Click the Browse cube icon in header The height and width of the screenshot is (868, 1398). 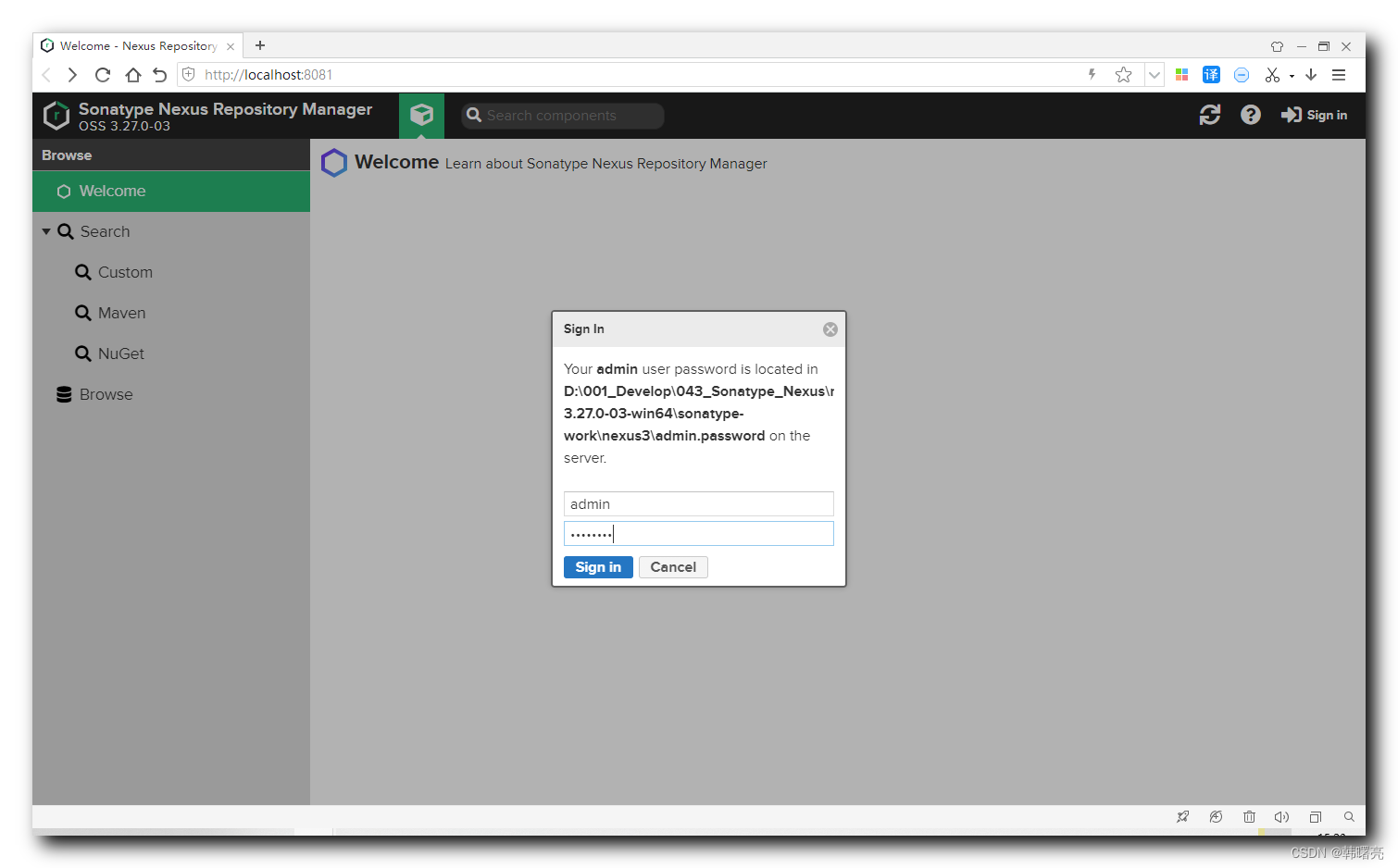[421, 115]
